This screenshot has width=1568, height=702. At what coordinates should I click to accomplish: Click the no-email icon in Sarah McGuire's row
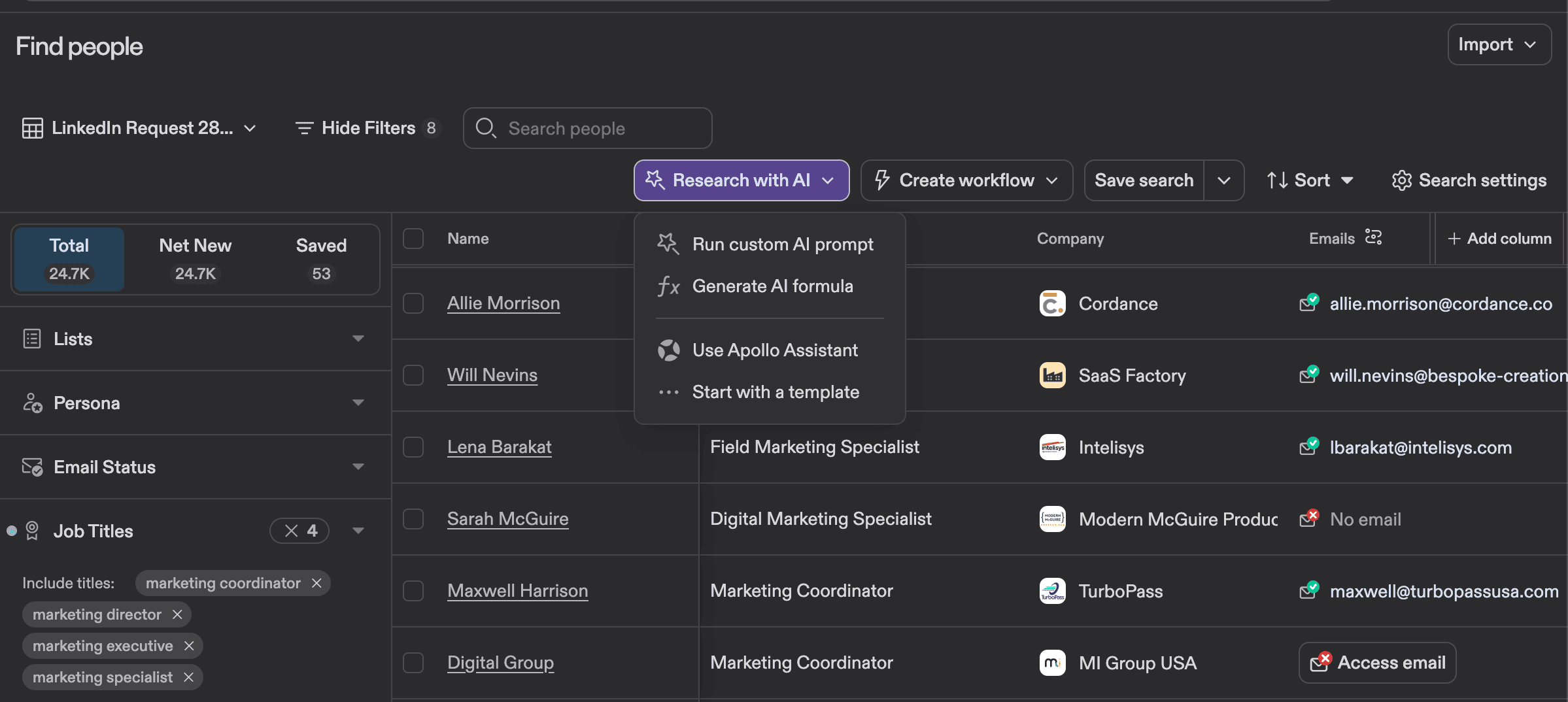[1309, 518]
